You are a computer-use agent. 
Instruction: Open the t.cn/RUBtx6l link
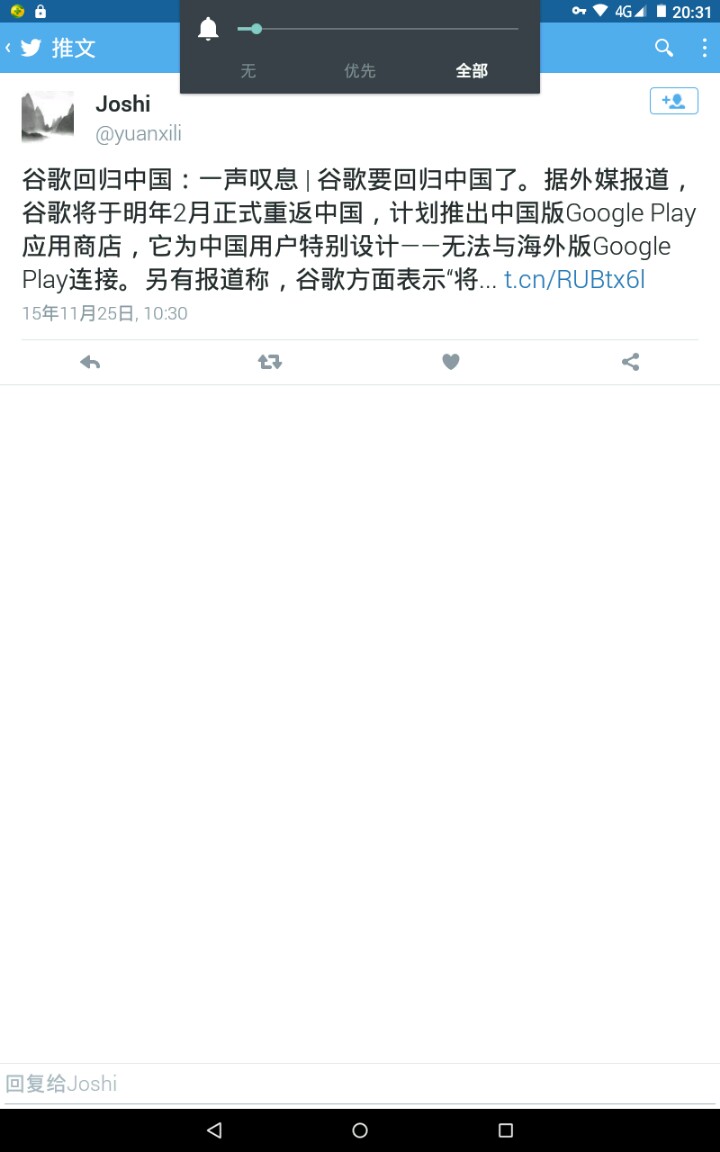tap(575, 279)
